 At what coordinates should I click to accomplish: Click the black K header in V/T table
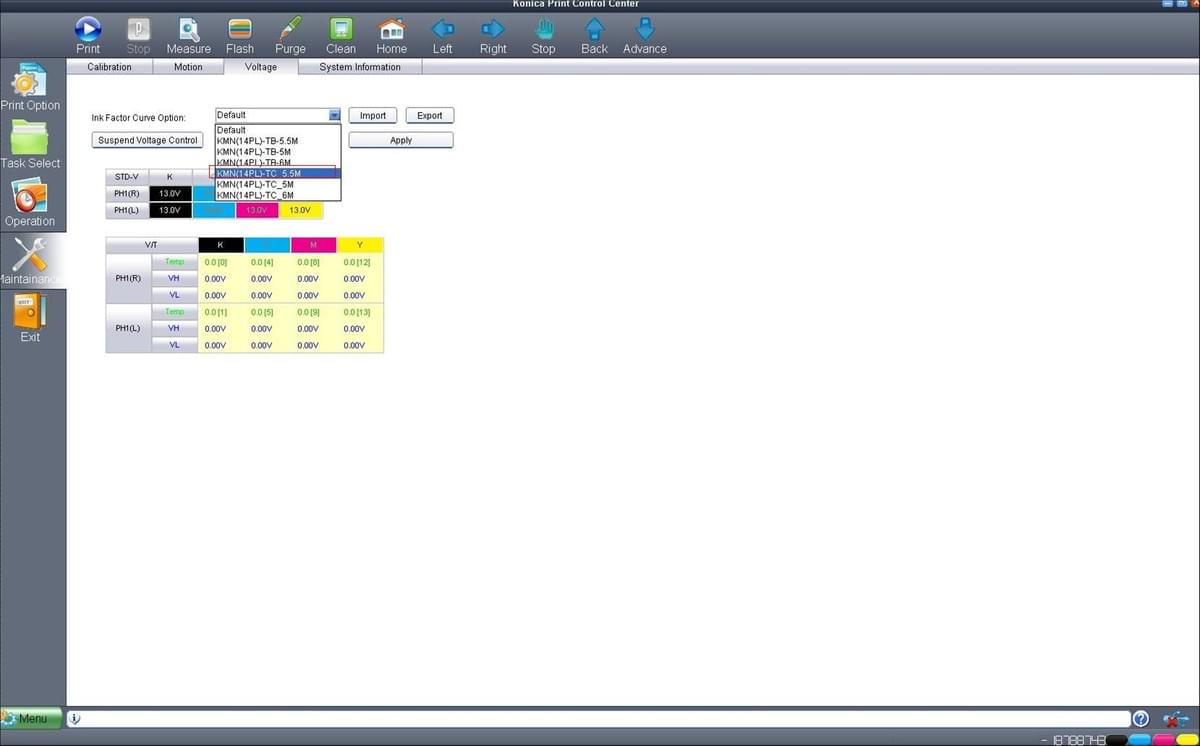pos(221,245)
